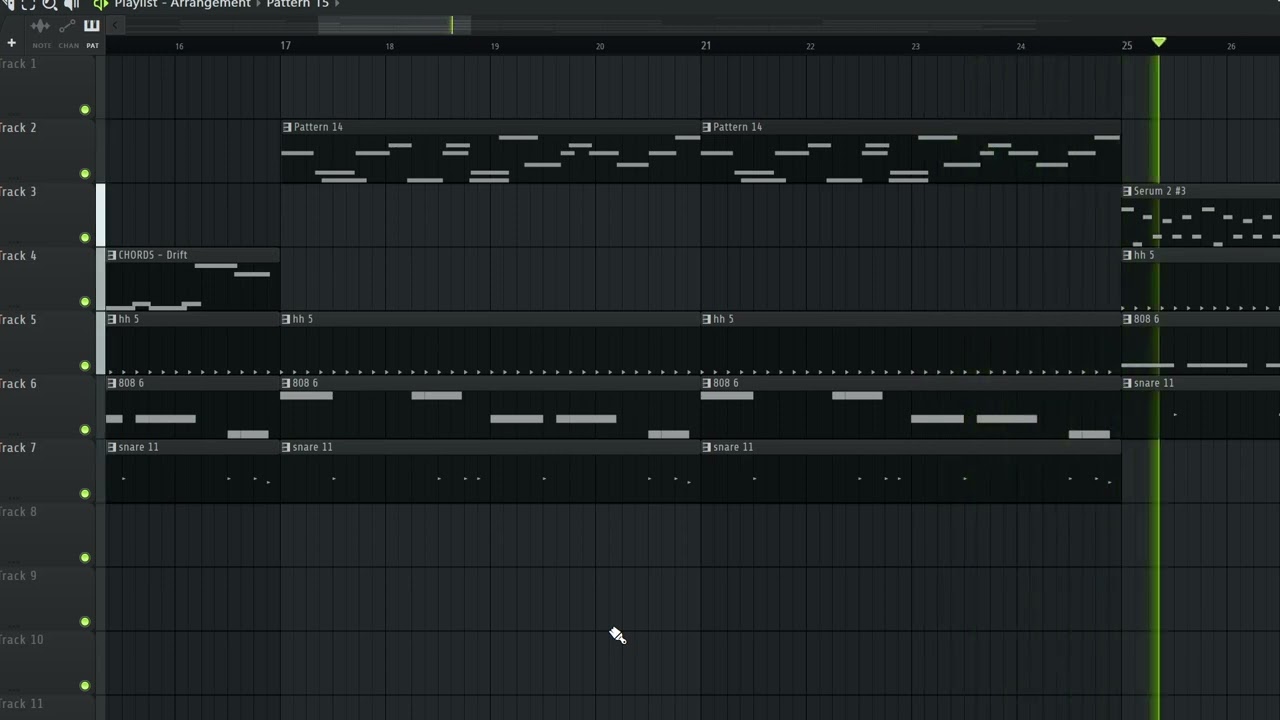Open clip menu of hh 5 on Track 4
Image resolution: width=1280 pixels, height=720 pixels.
pyautogui.click(x=1127, y=255)
